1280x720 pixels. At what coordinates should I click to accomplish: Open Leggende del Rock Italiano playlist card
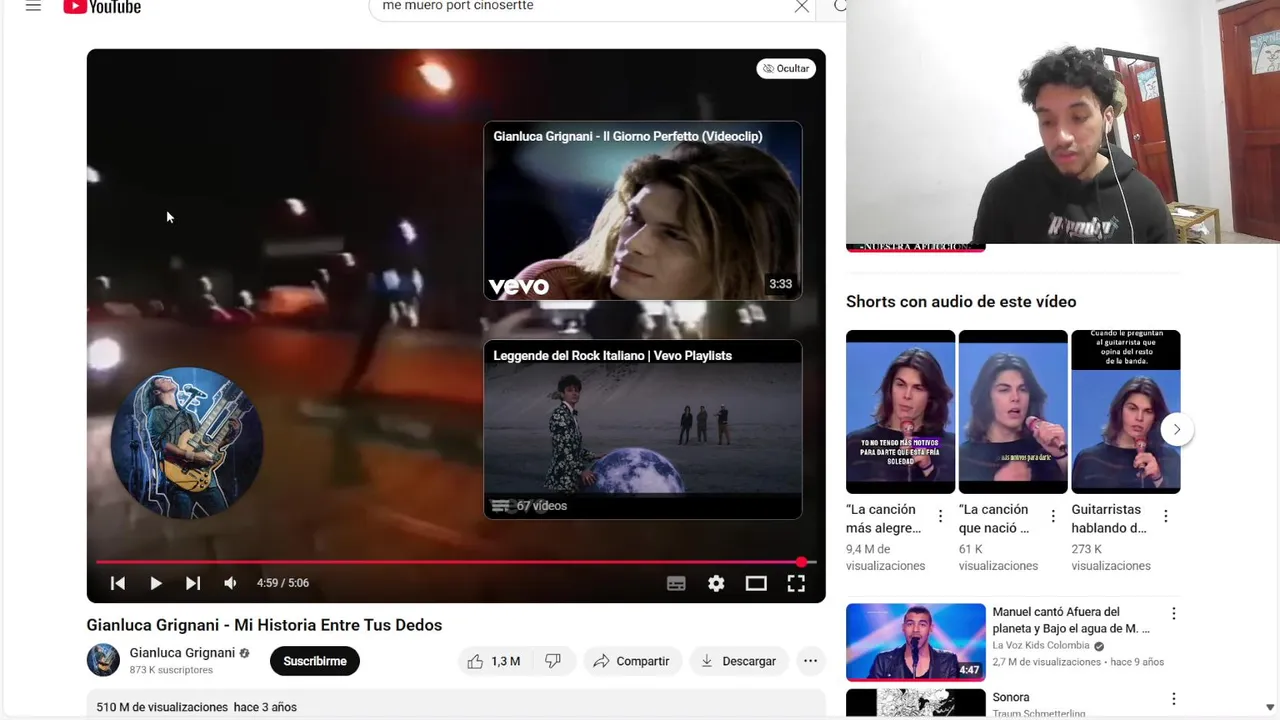tap(643, 430)
